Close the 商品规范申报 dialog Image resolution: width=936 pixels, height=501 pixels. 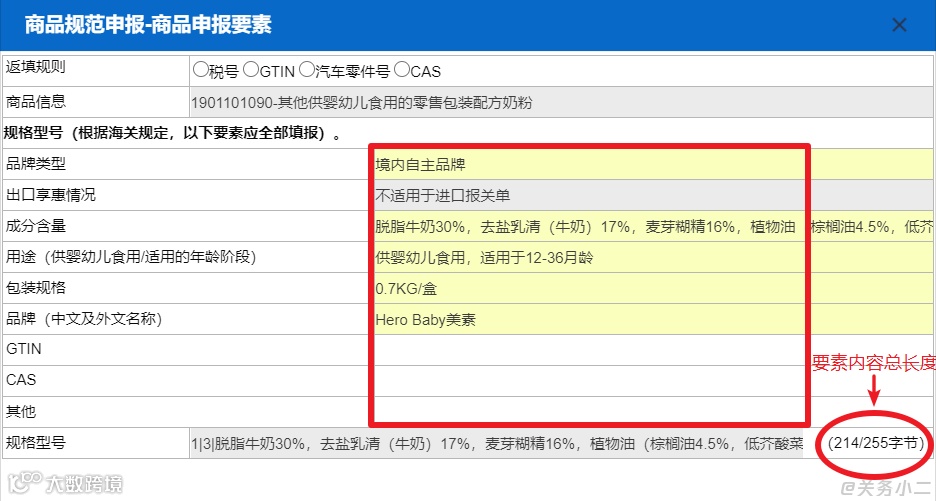click(898, 25)
